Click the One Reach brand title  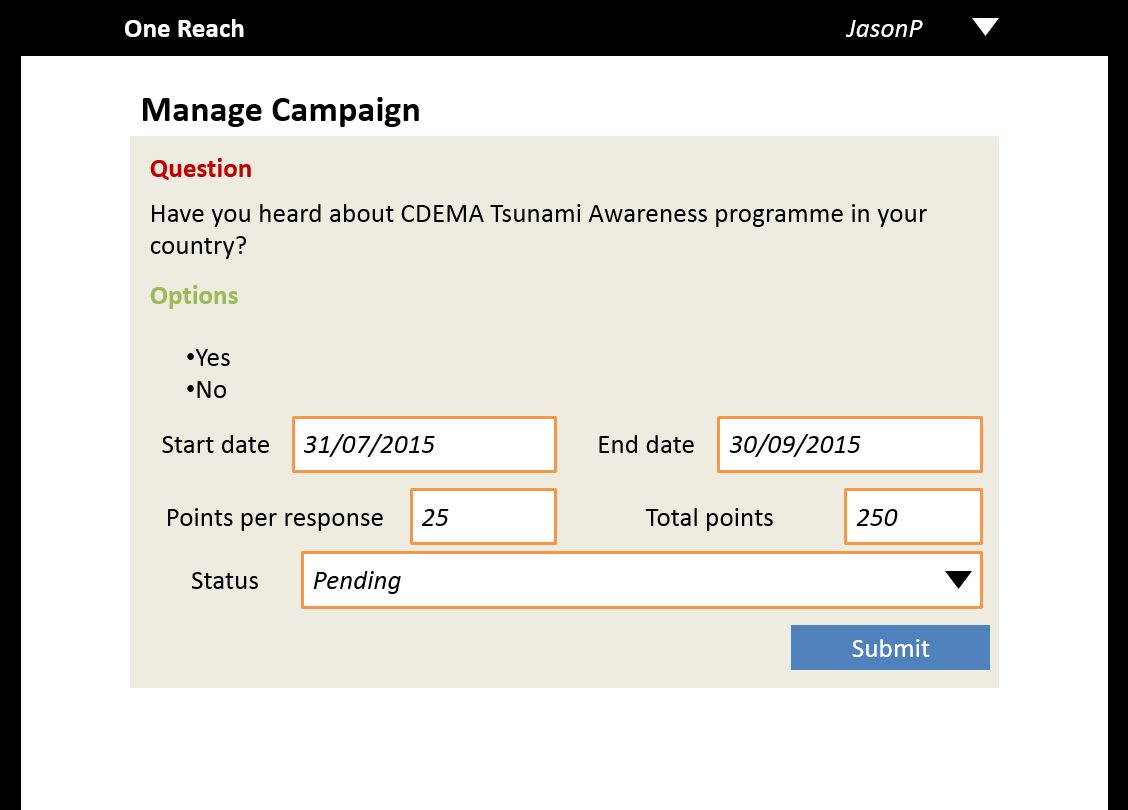click(184, 28)
